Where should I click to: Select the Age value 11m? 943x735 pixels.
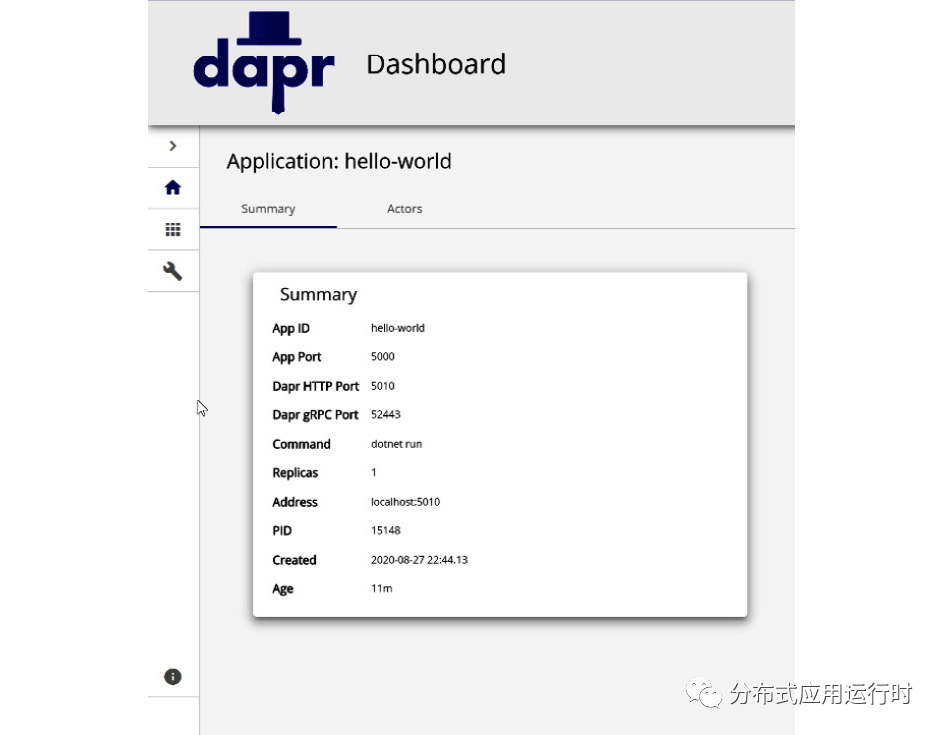click(x=381, y=588)
